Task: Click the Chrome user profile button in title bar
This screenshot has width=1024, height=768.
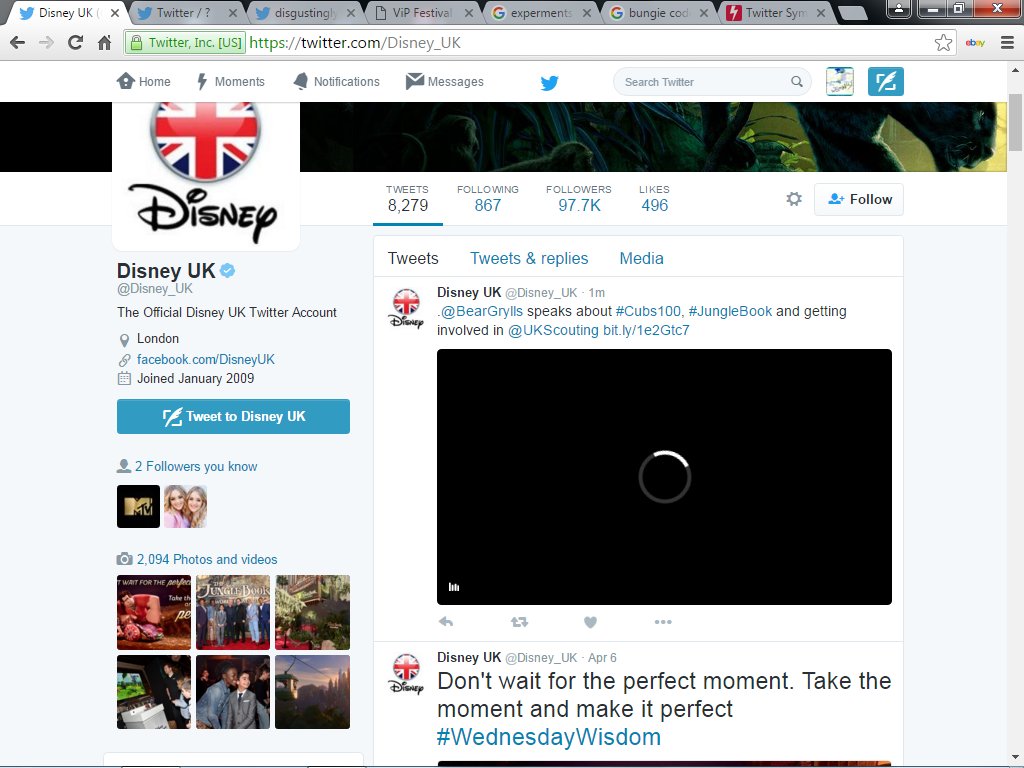Action: click(899, 8)
